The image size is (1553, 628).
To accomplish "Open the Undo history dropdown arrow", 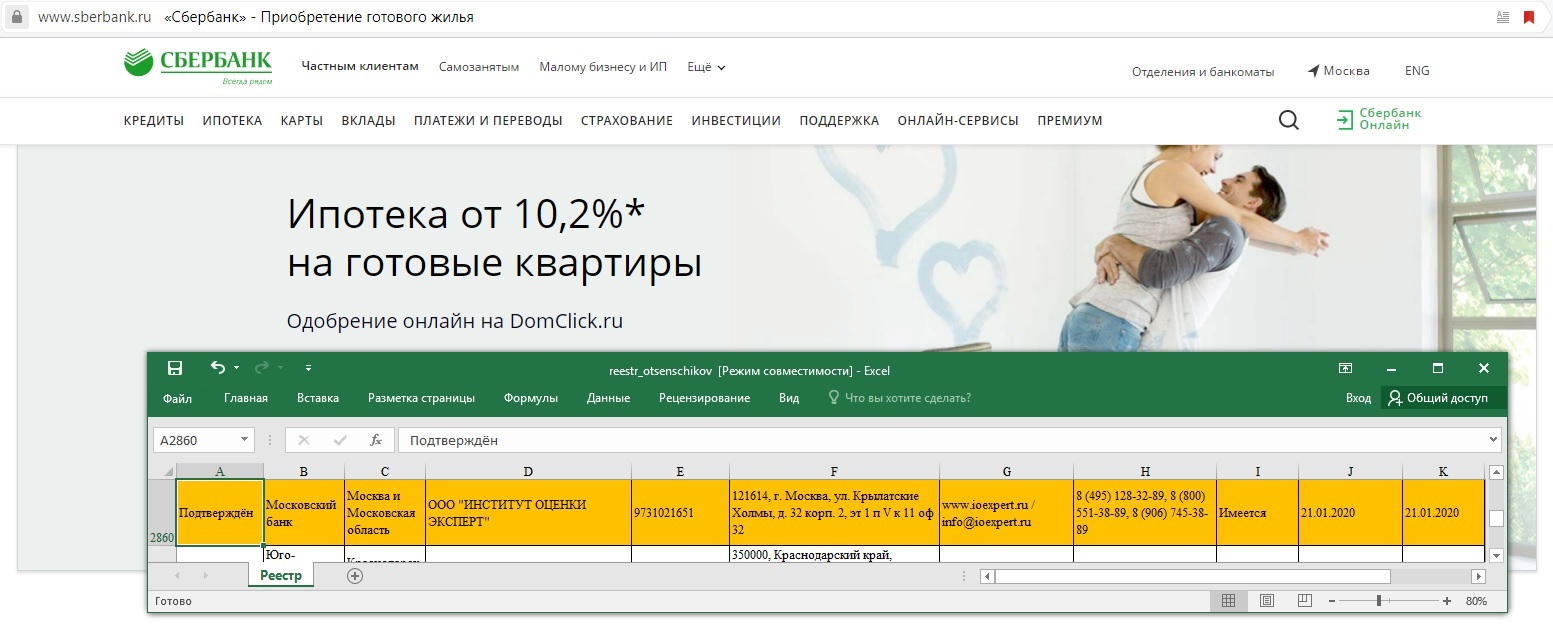I will [x=237, y=369].
